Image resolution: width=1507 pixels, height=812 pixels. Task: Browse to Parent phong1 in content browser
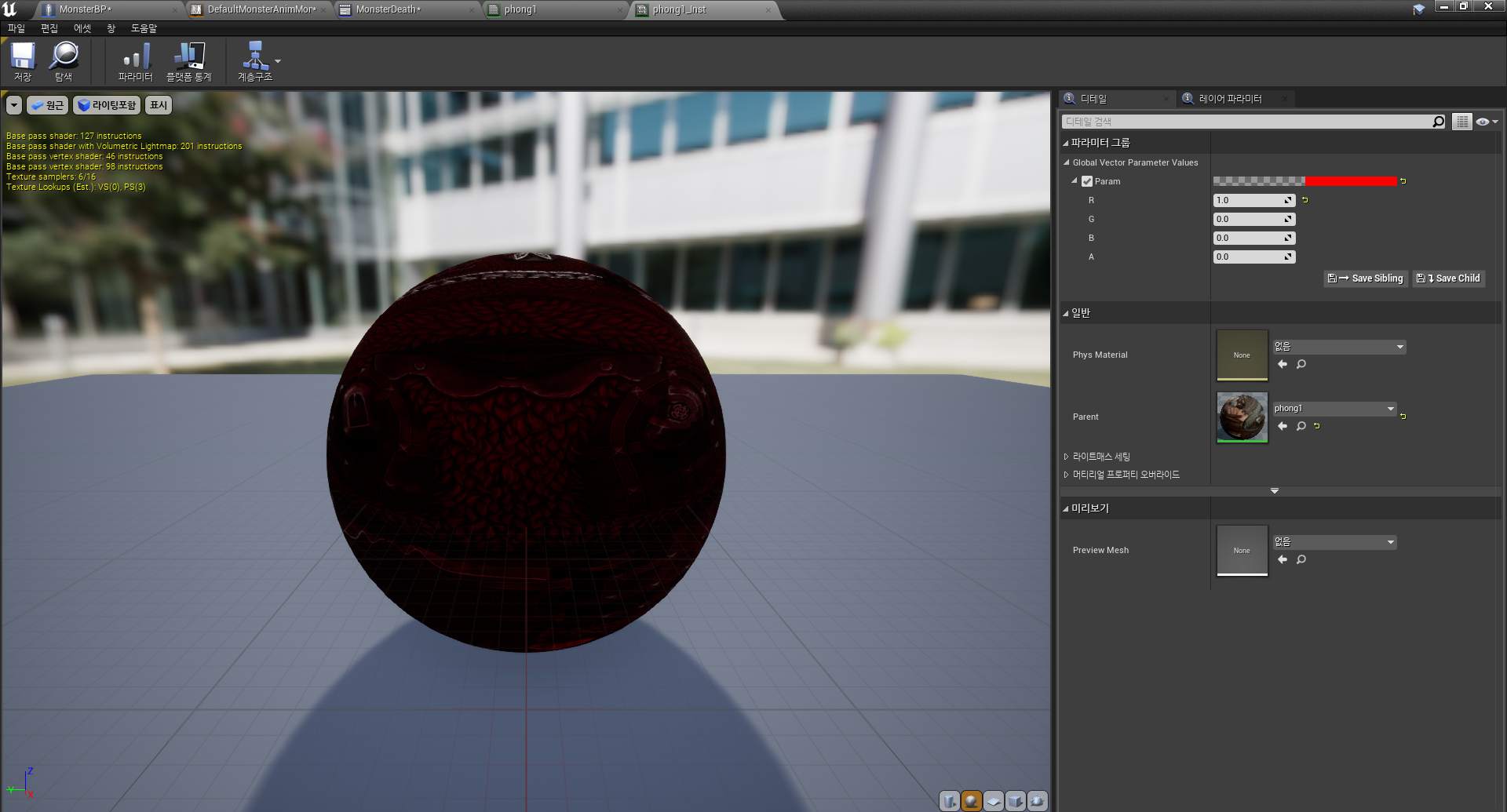[x=1301, y=426]
